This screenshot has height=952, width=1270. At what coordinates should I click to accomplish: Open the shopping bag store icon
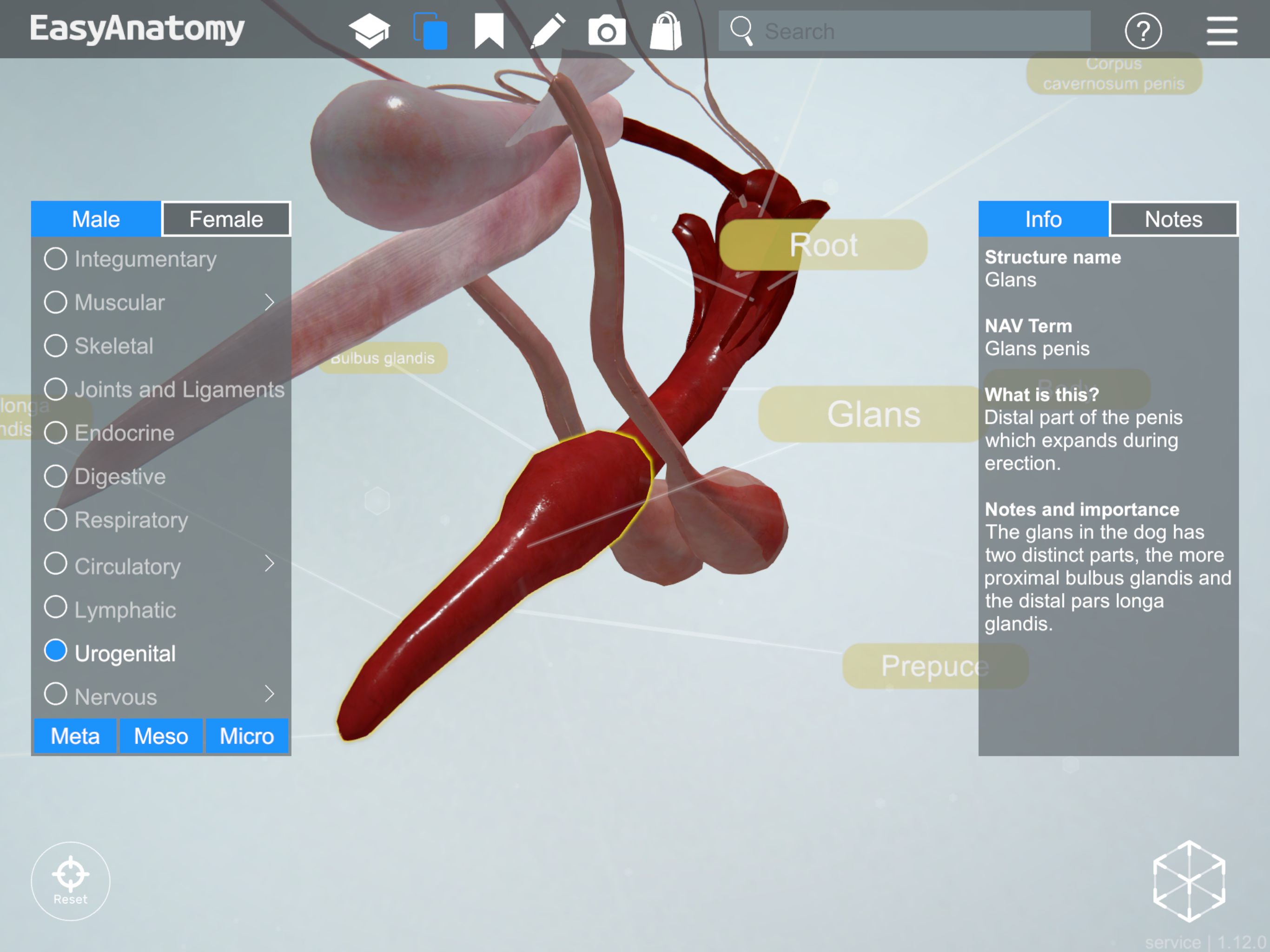[666, 31]
